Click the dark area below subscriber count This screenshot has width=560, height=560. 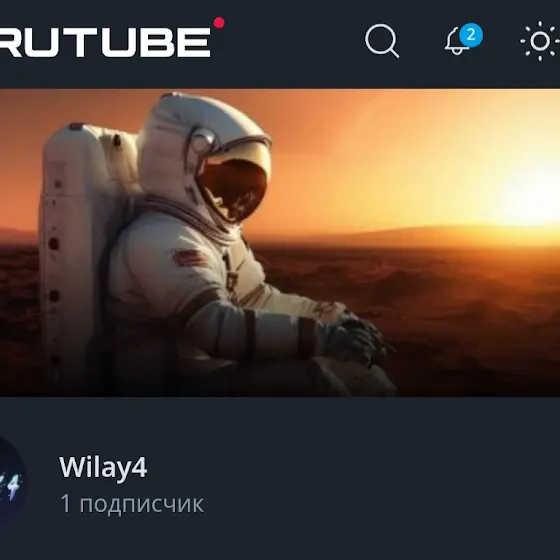280,539
